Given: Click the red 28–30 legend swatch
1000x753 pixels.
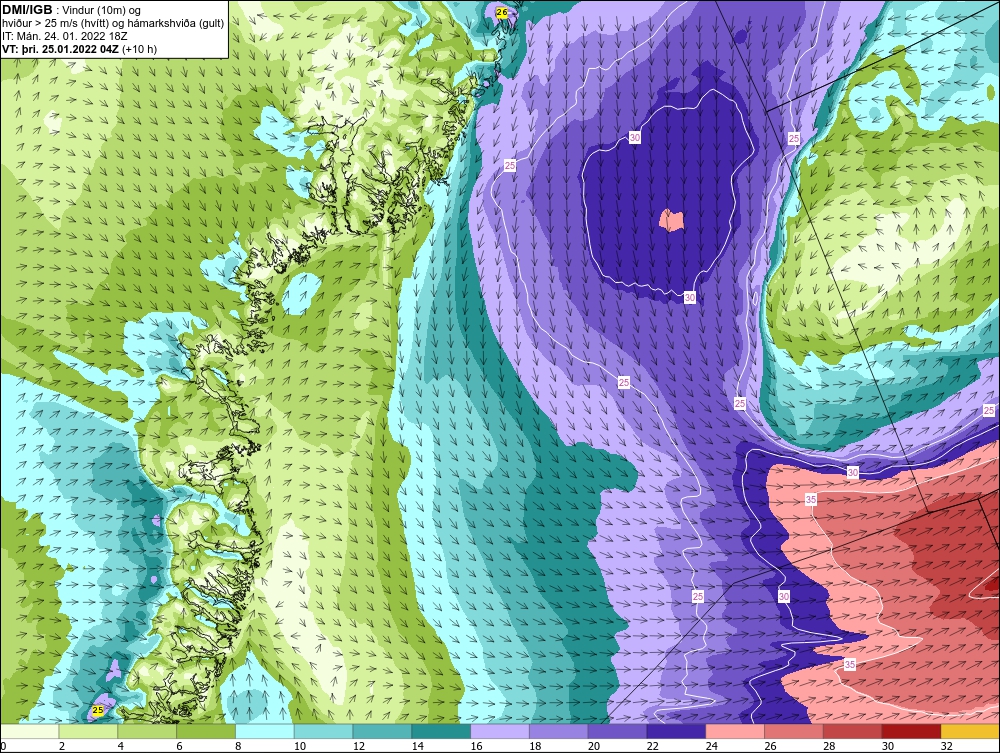Looking at the screenshot, I should 853,731.
